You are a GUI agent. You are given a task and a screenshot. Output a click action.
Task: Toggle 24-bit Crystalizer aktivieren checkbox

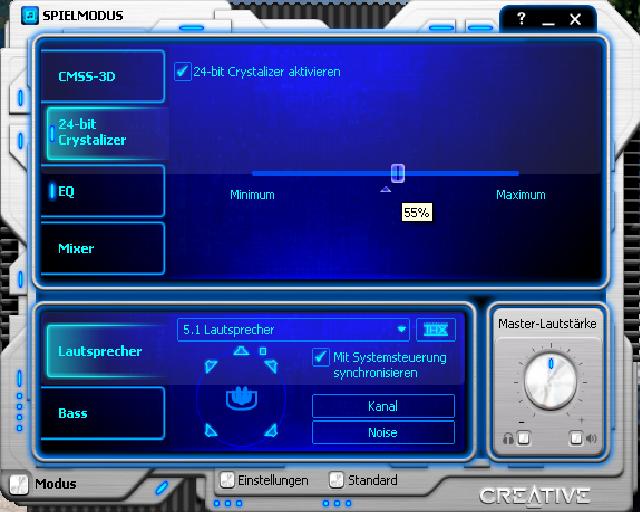point(182,72)
